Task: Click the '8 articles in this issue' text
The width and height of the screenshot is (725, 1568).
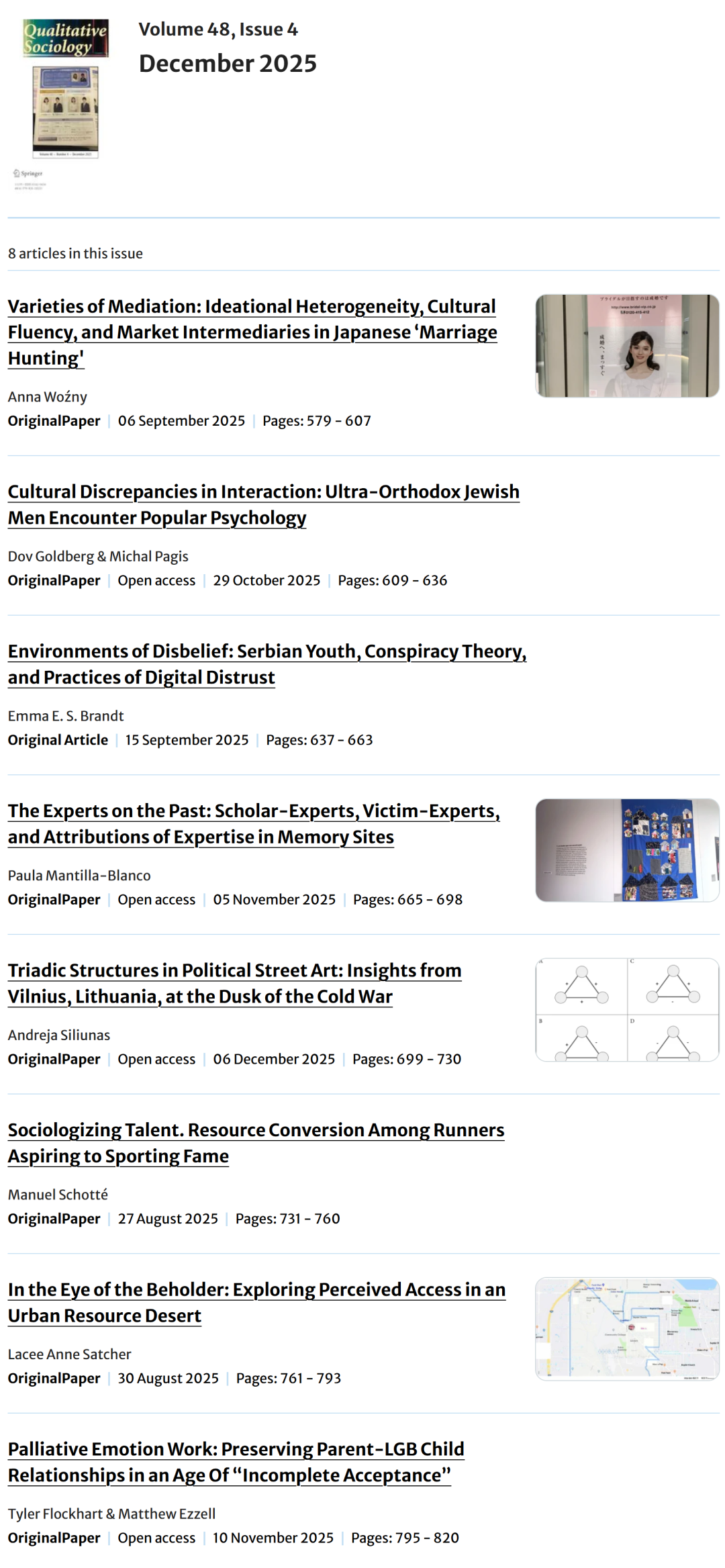Action: [75, 254]
